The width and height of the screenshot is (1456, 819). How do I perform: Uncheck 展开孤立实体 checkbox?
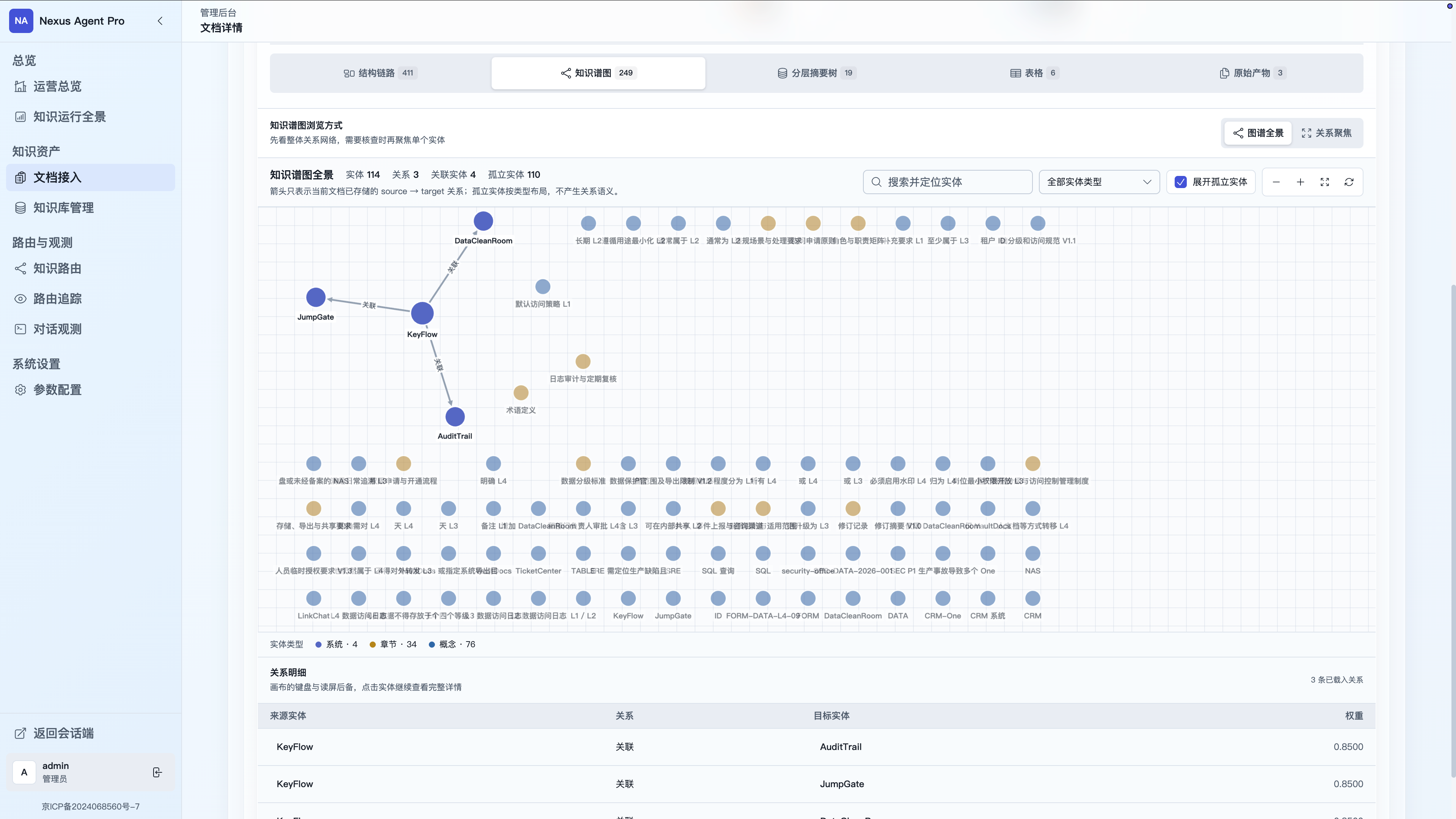click(x=1180, y=182)
